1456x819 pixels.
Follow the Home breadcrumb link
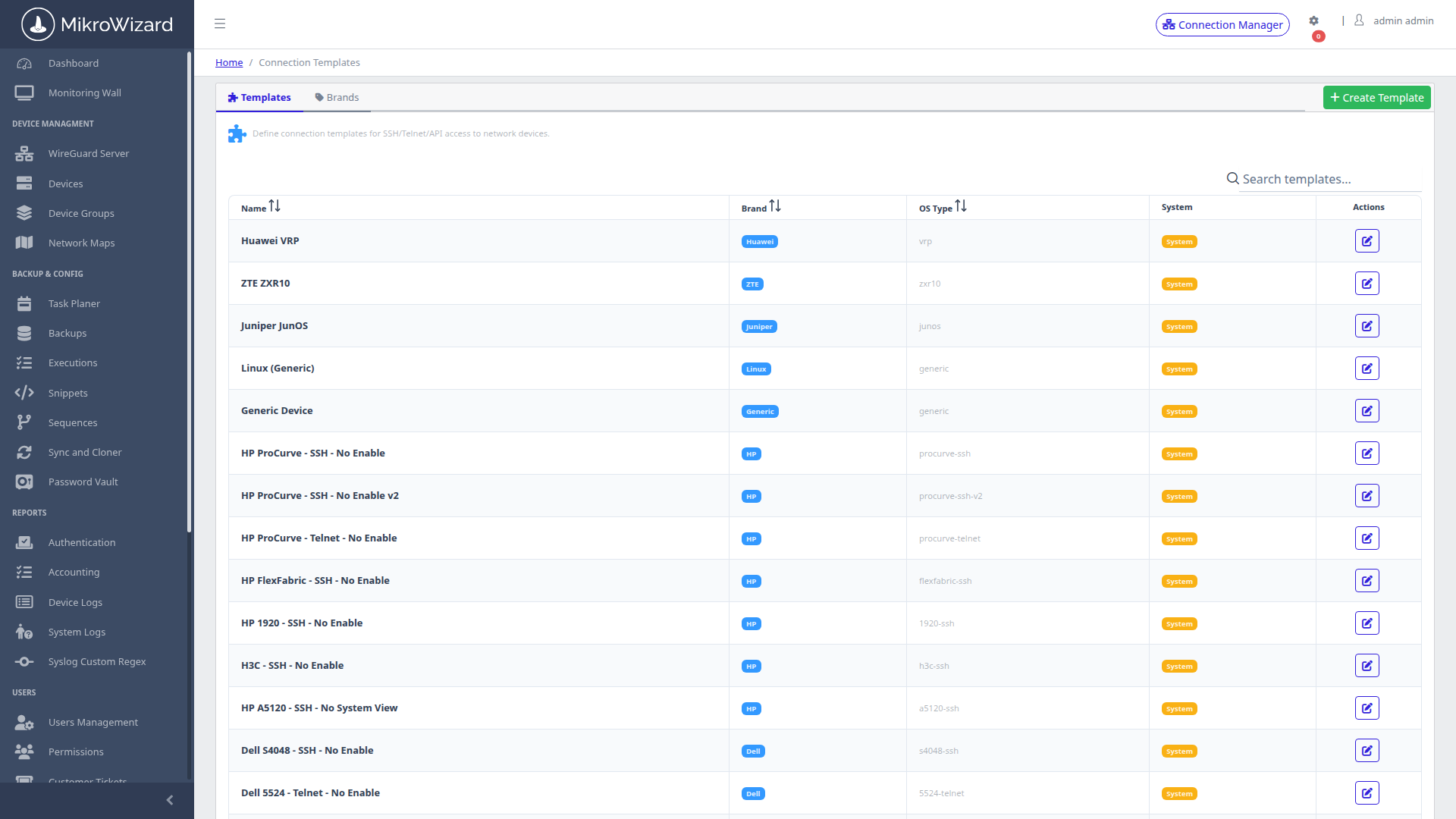click(229, 62)
